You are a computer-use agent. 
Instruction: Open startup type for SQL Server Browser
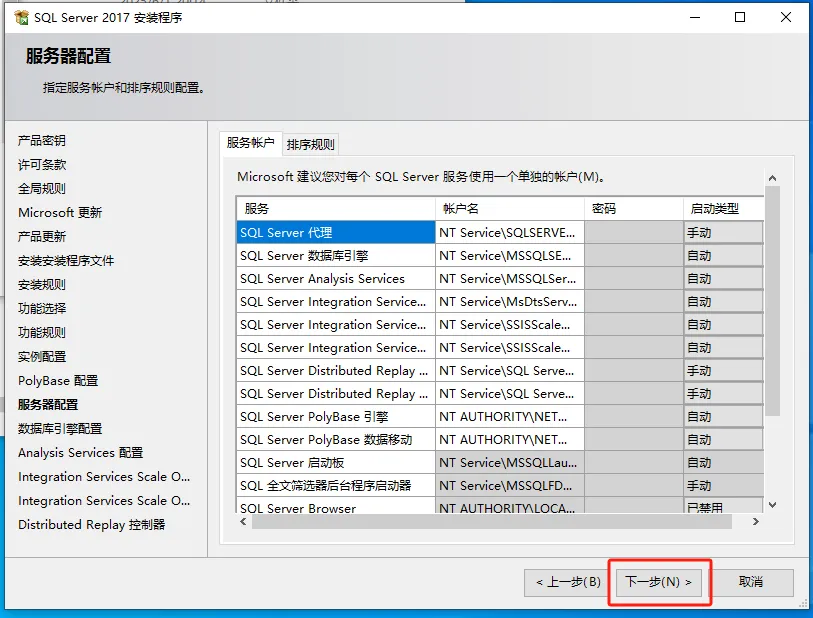723,506
